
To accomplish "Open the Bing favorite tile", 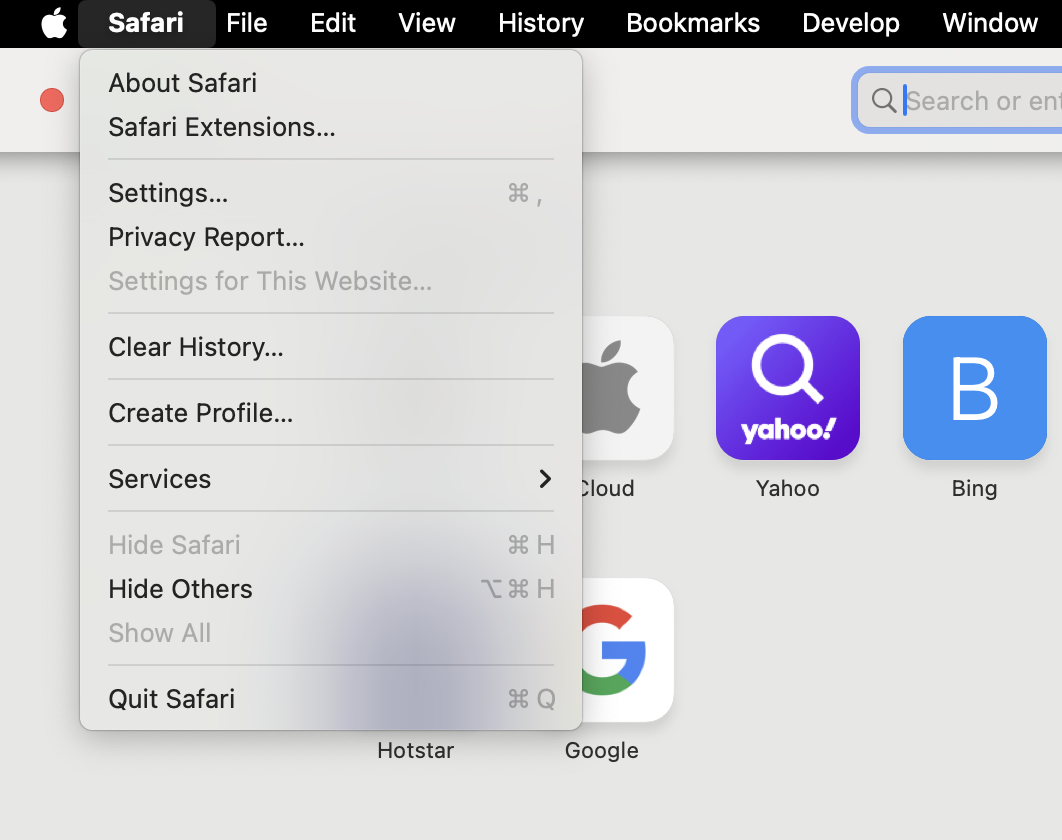I will coord(975,387).
